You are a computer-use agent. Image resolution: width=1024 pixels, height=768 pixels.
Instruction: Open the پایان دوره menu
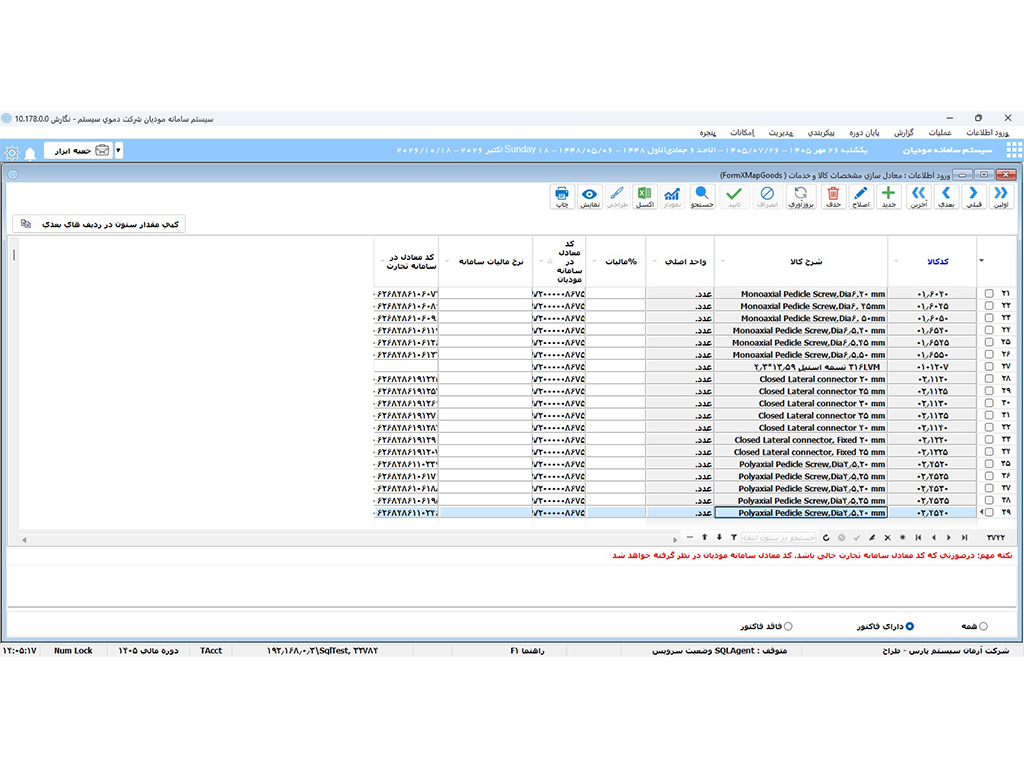point(864,133)
